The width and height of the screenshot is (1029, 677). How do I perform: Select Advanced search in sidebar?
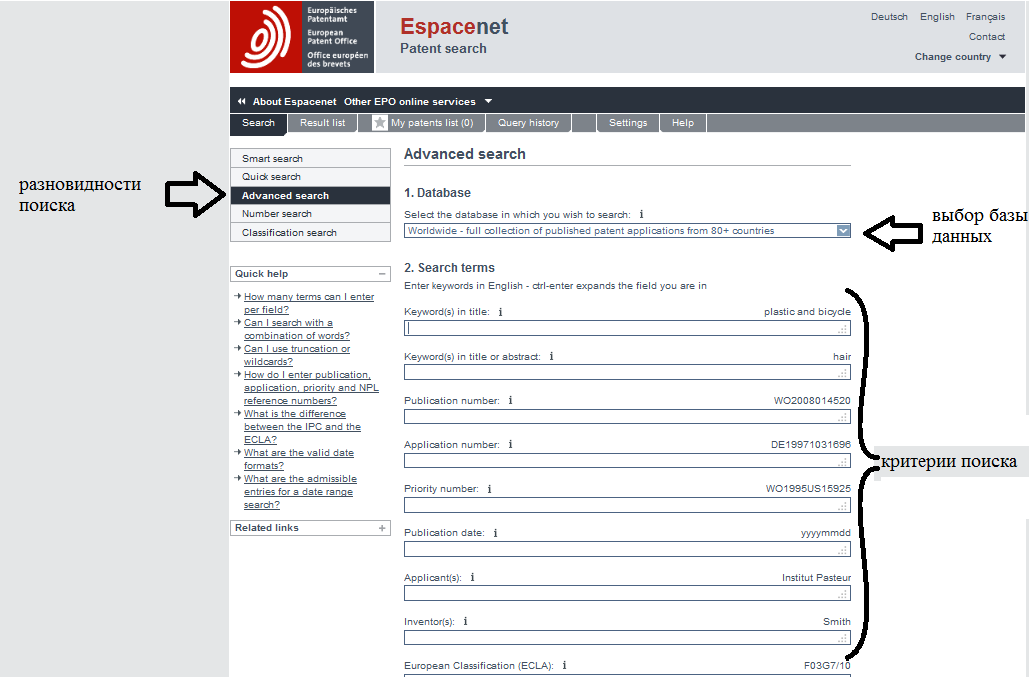click(x=310, y=195)
